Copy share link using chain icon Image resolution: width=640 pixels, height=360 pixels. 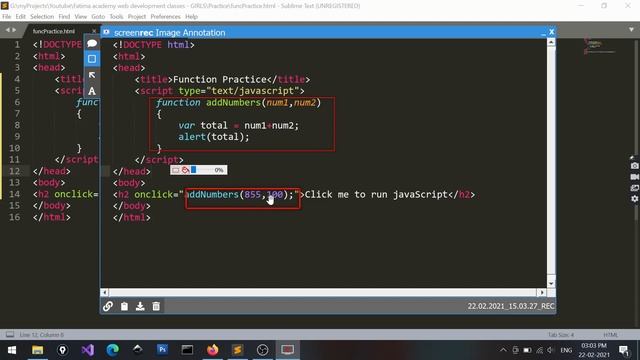(108, 306)
